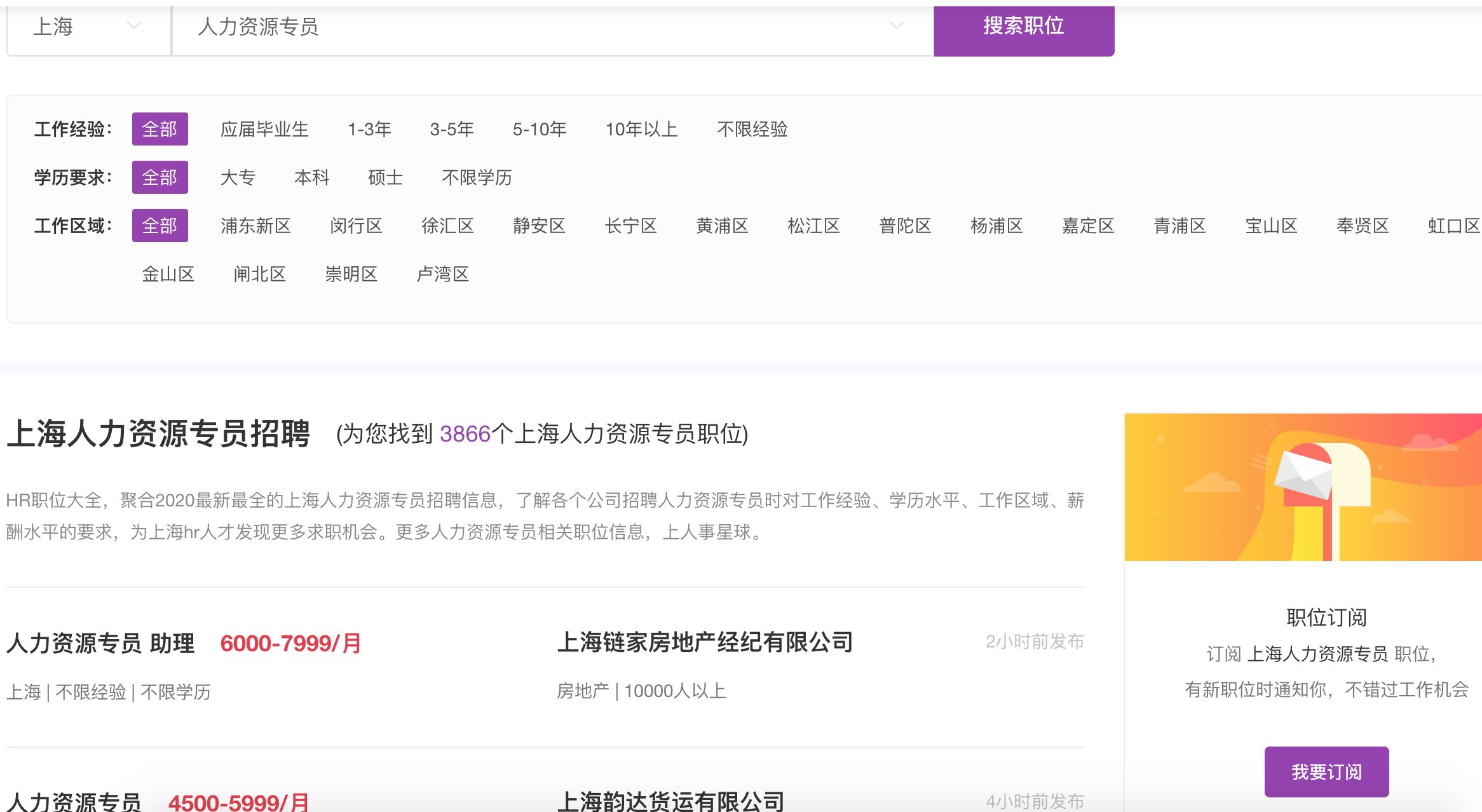
Task: Filter by 3-5年 experience
Action: (452, 129)
